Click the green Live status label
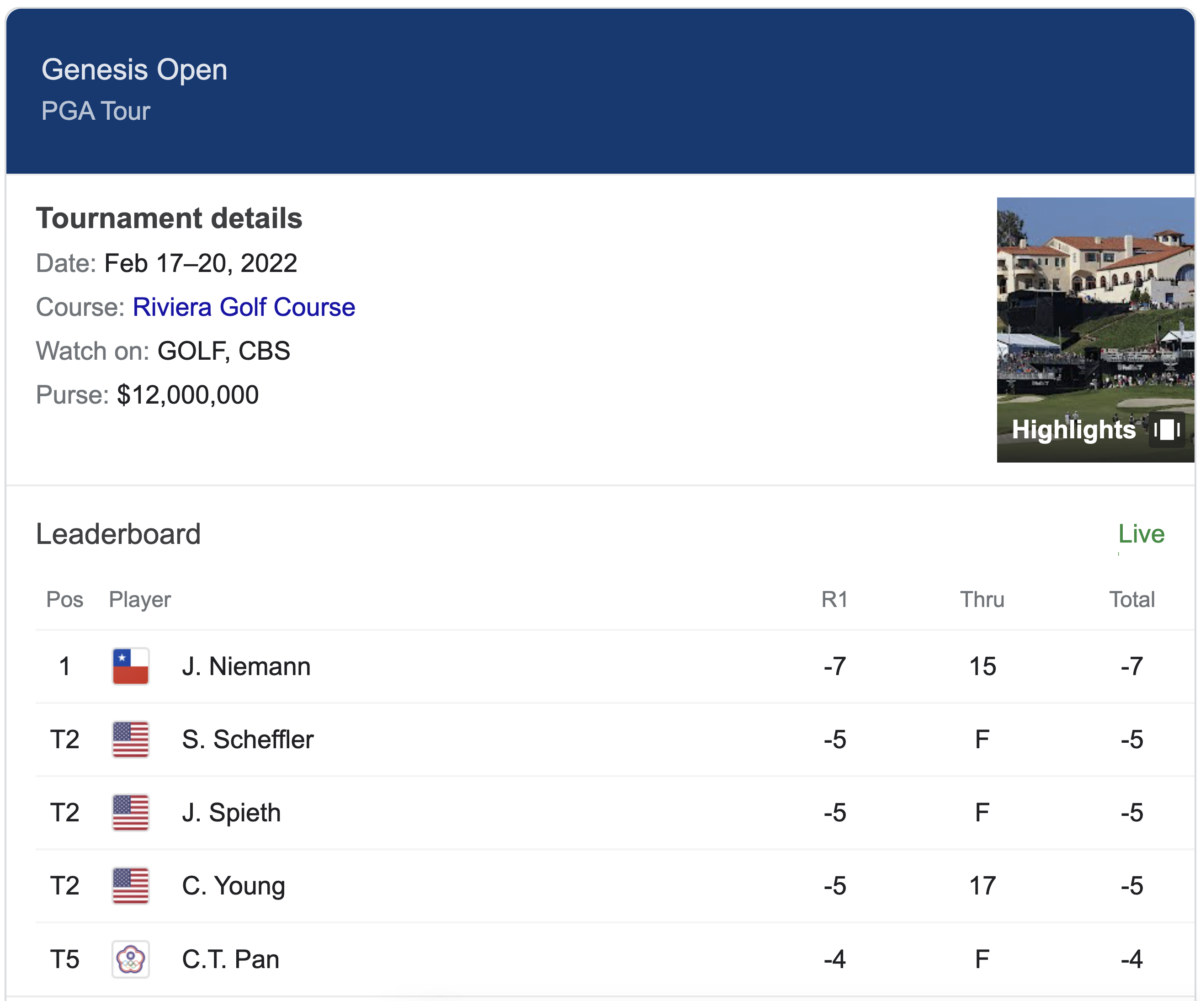The width and height of the screenshot is (1200, 1001). (1141, 534)
